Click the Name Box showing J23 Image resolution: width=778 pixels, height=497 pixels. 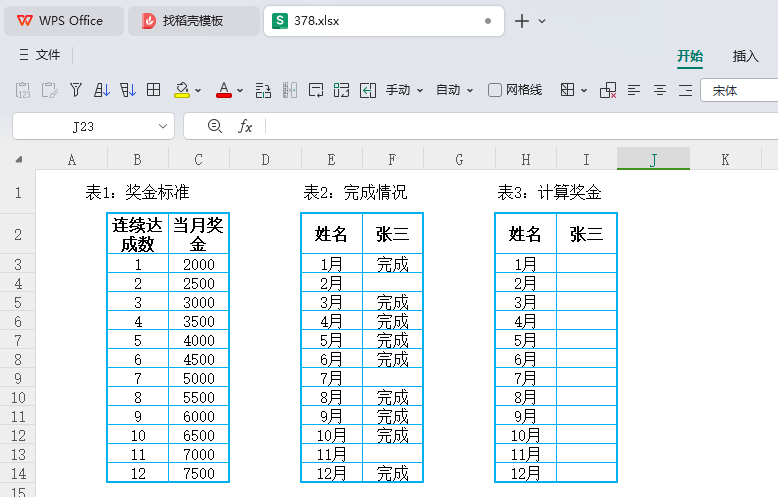pyautogui.click(x=83, y=126)
